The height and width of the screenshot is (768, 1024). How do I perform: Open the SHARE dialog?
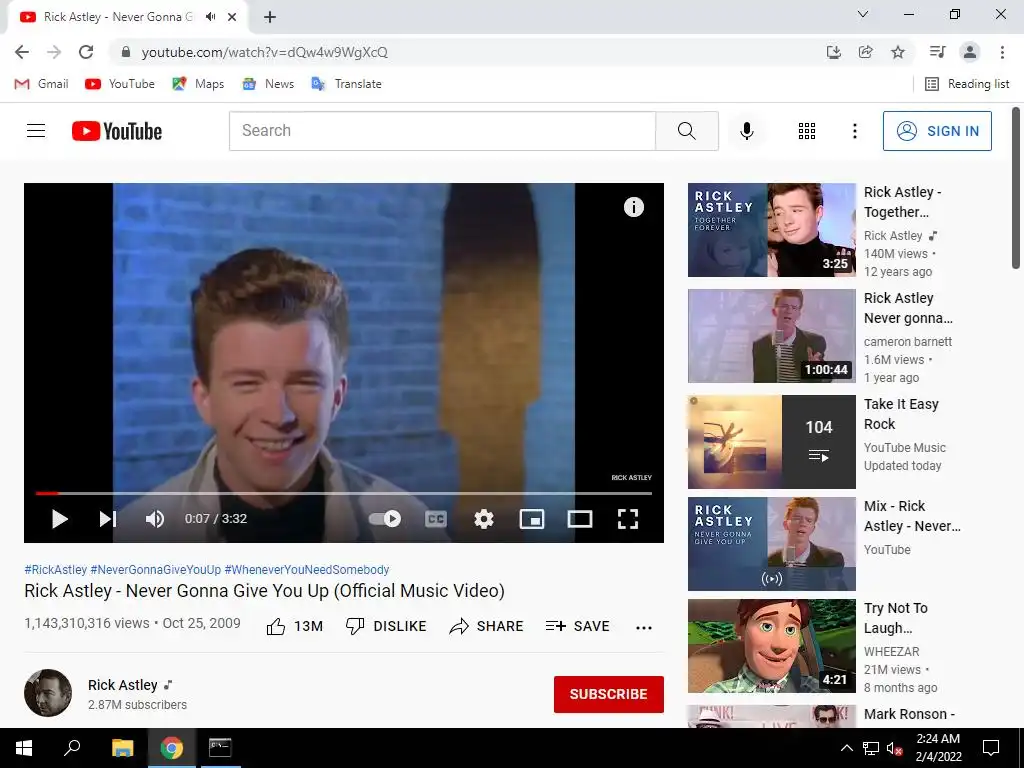click(x=487, y=626)
